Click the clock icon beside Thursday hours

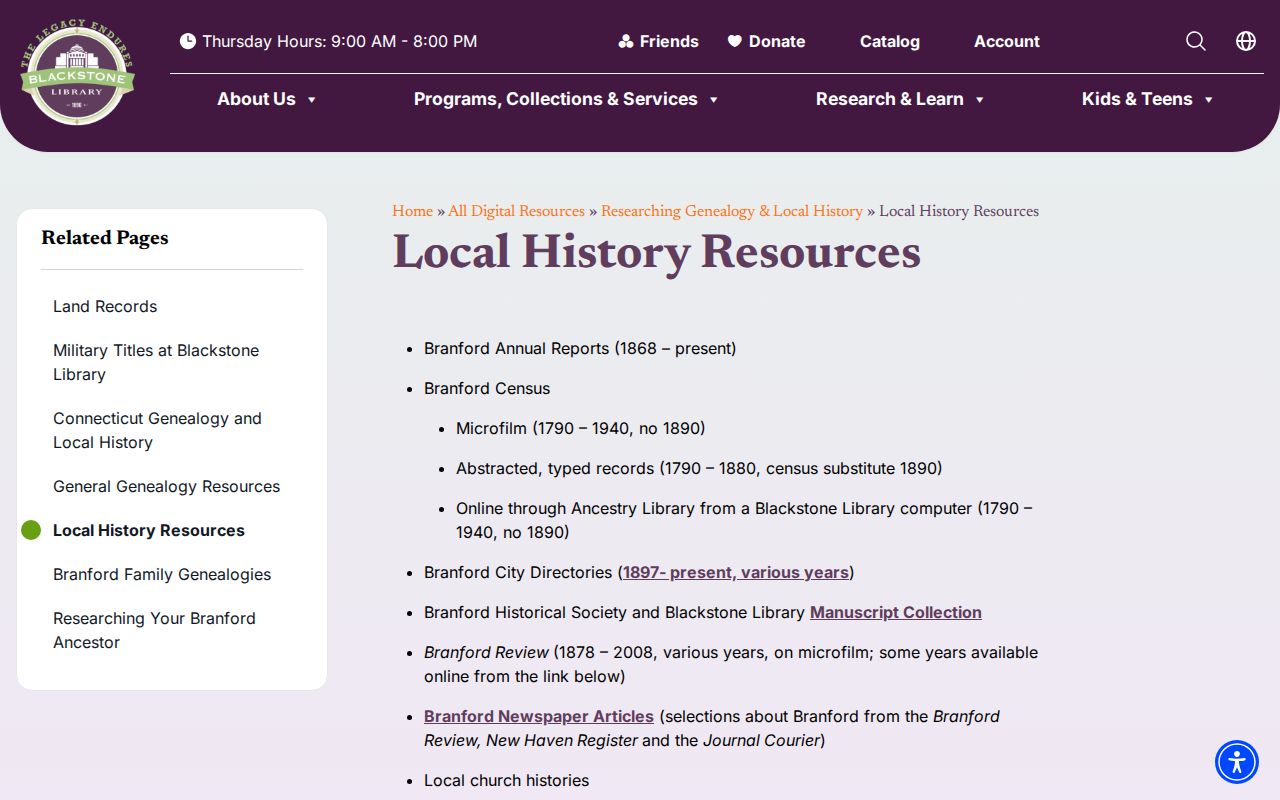188,41
